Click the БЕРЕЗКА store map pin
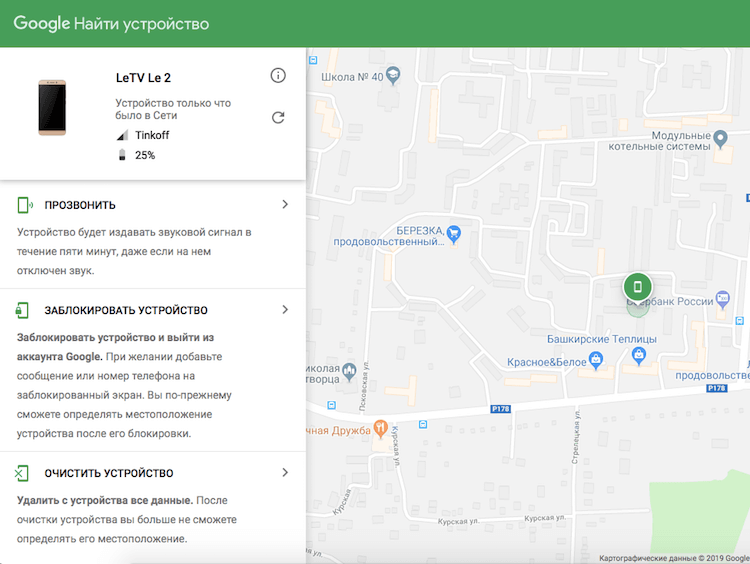 [454, 234]
